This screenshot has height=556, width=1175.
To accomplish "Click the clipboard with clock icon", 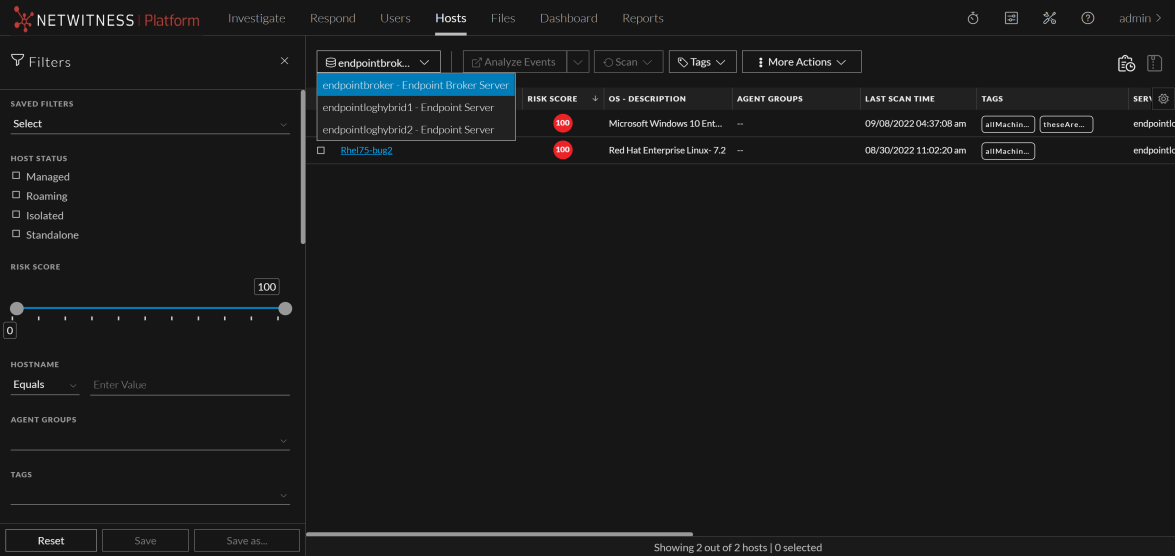I will click(x=1126, y=63).
